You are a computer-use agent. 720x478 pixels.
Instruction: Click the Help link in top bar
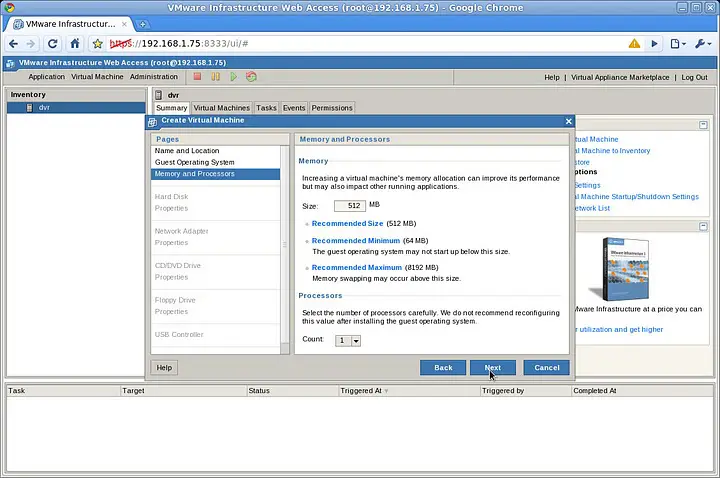[x=551, y=77]
